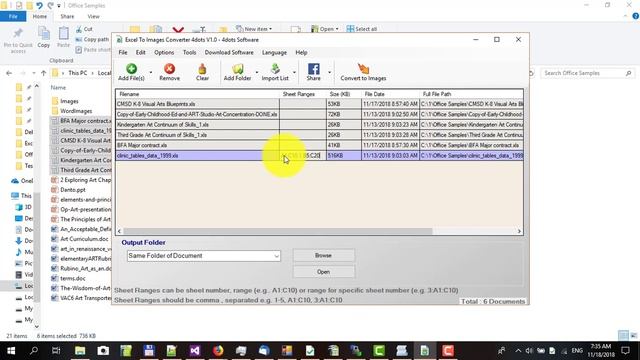Click New item in Explorer ribbon

coord(254,29)
